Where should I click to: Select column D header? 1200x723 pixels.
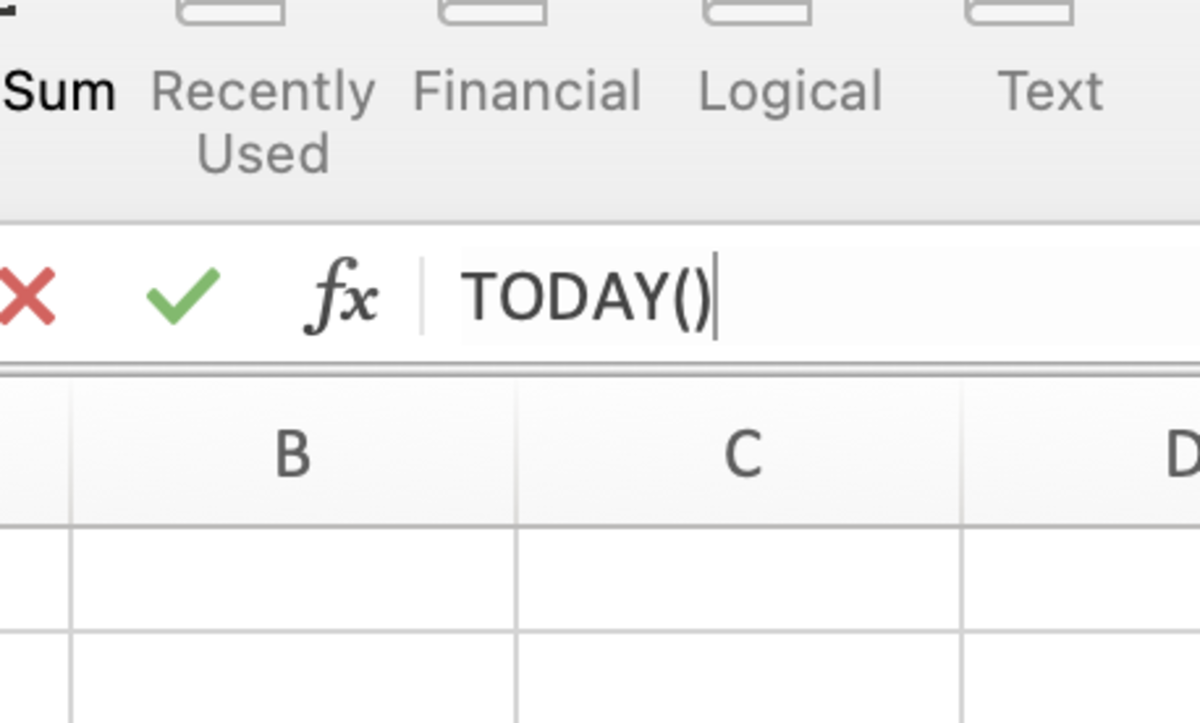pos(1081,453)
